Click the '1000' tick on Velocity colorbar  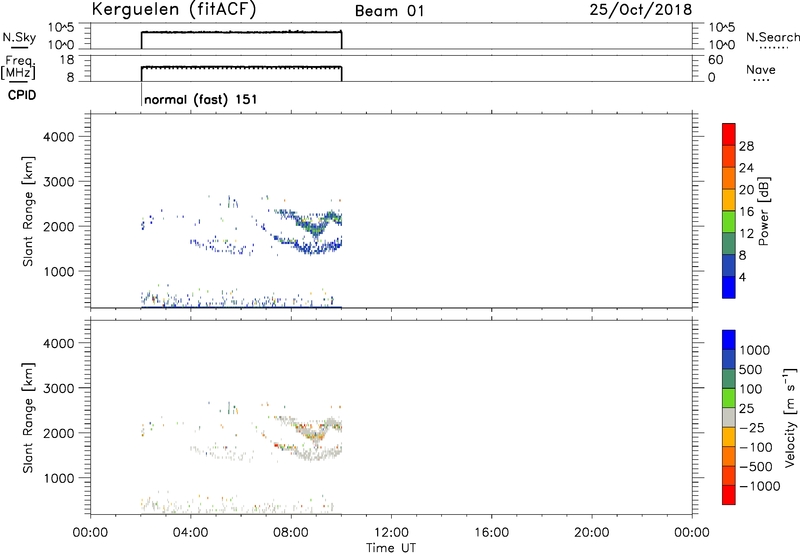click(755, 350)
